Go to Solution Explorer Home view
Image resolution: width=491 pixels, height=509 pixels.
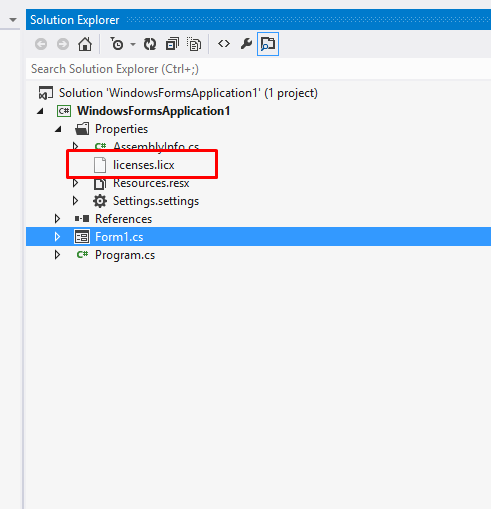click(85, 44)
